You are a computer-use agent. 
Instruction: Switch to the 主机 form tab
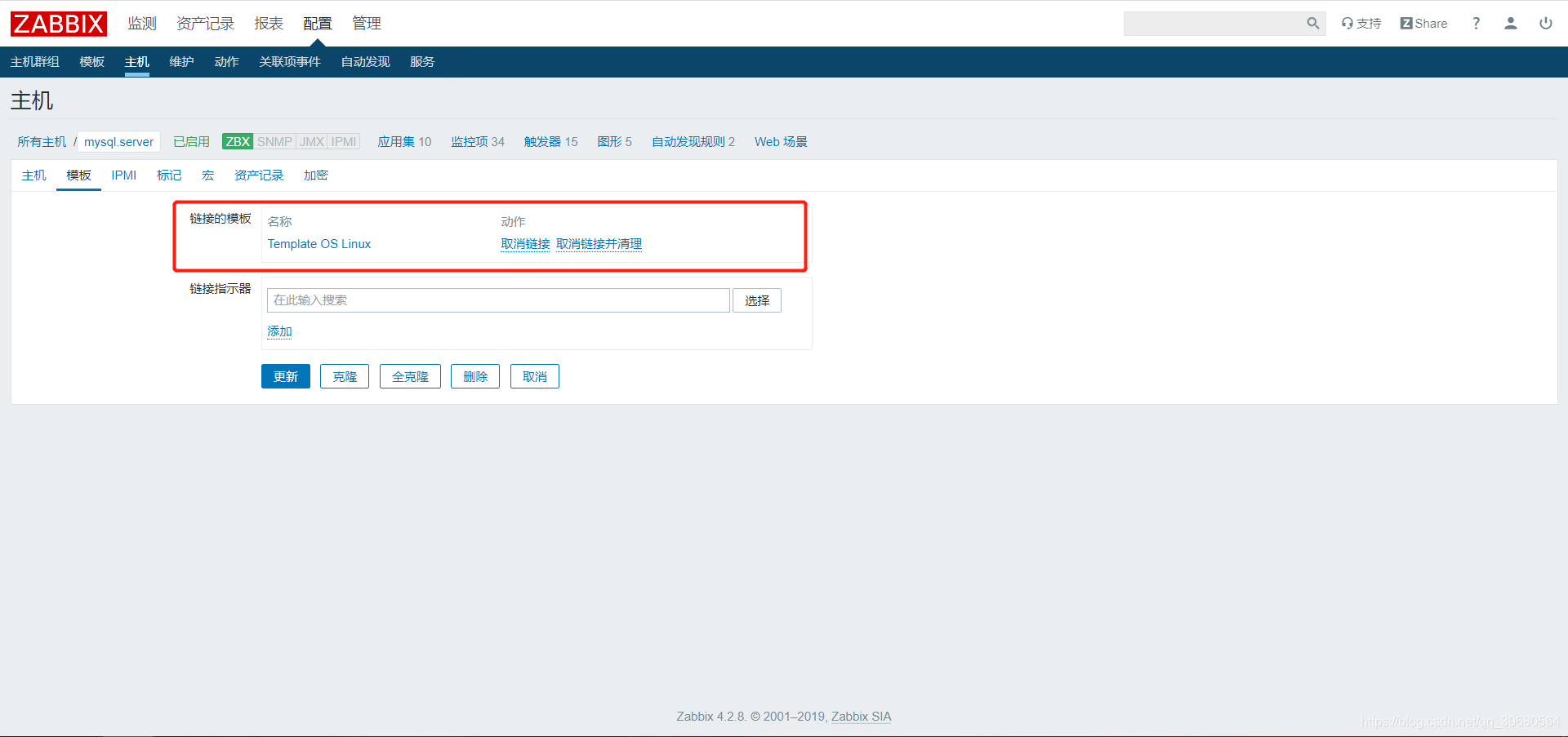(34, 175)
